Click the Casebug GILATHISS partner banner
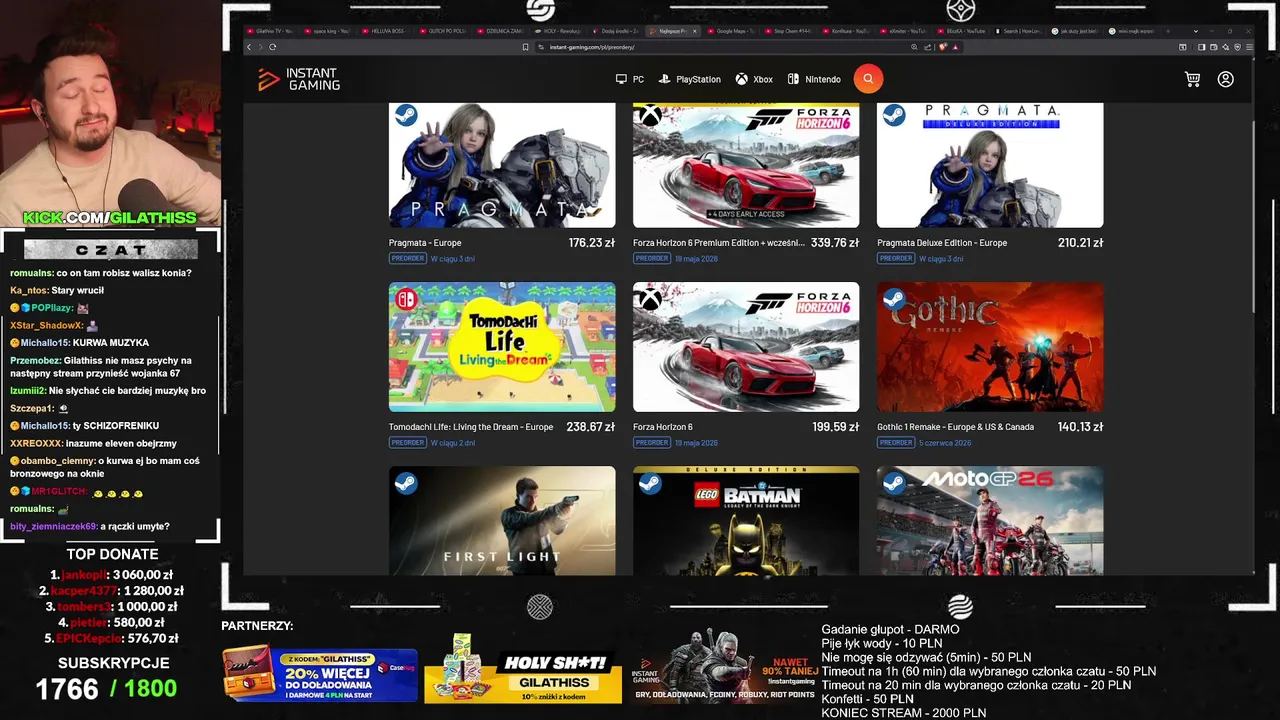The image size is (1280, 720). pos(320,673)
